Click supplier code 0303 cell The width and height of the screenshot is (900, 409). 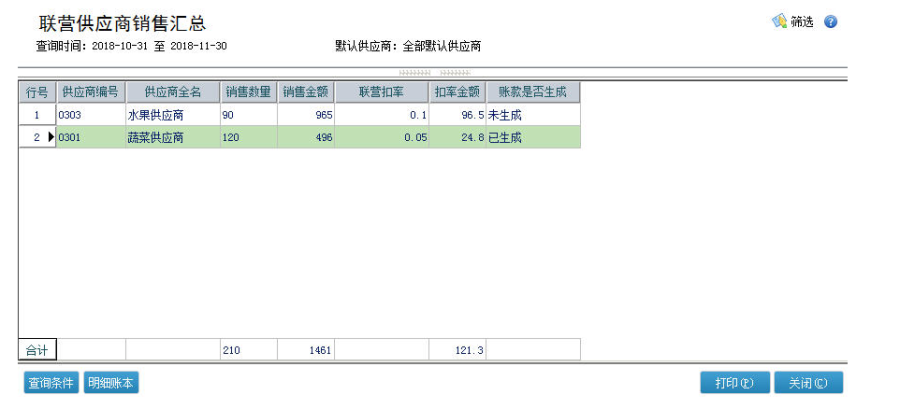(x=90, y=115)
